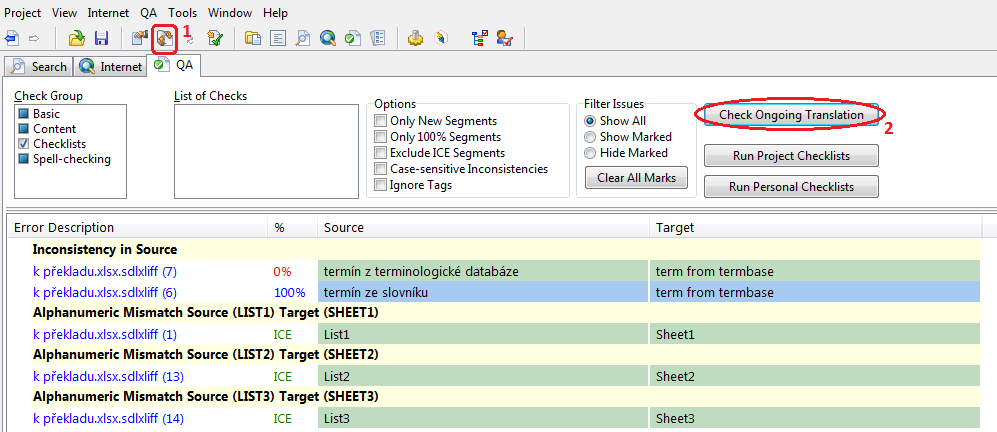Screen dimensions: 997x432
Task: Click the green check QA toolbar icon
Action: [353, 39]
